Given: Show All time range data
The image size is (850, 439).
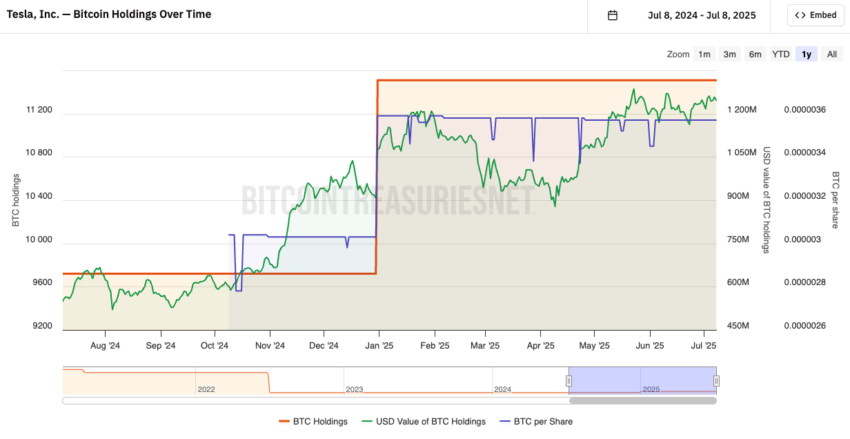Looking at the screenshot, I should point(832,54).
